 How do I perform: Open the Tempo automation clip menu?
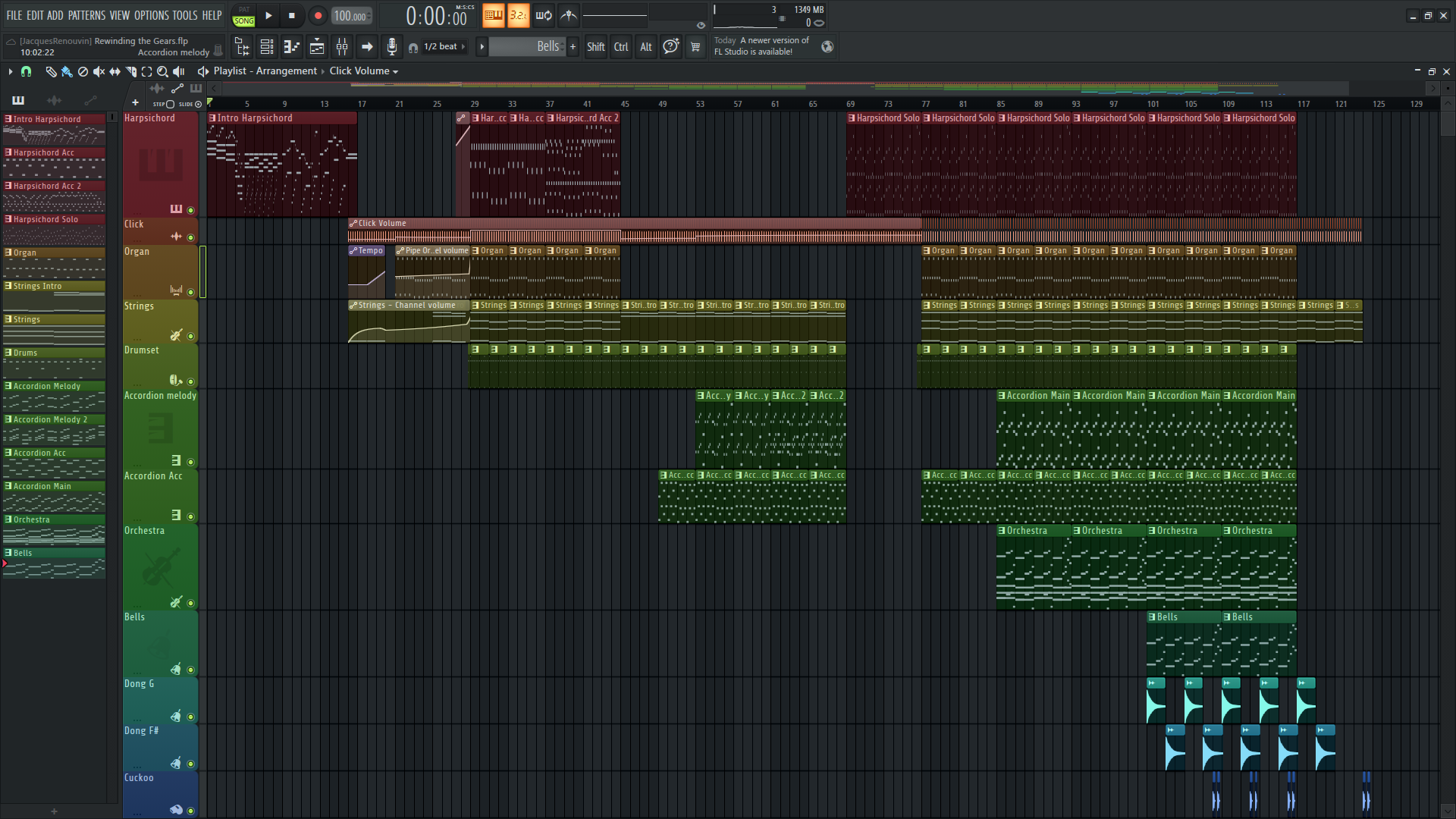coord(353,251)
